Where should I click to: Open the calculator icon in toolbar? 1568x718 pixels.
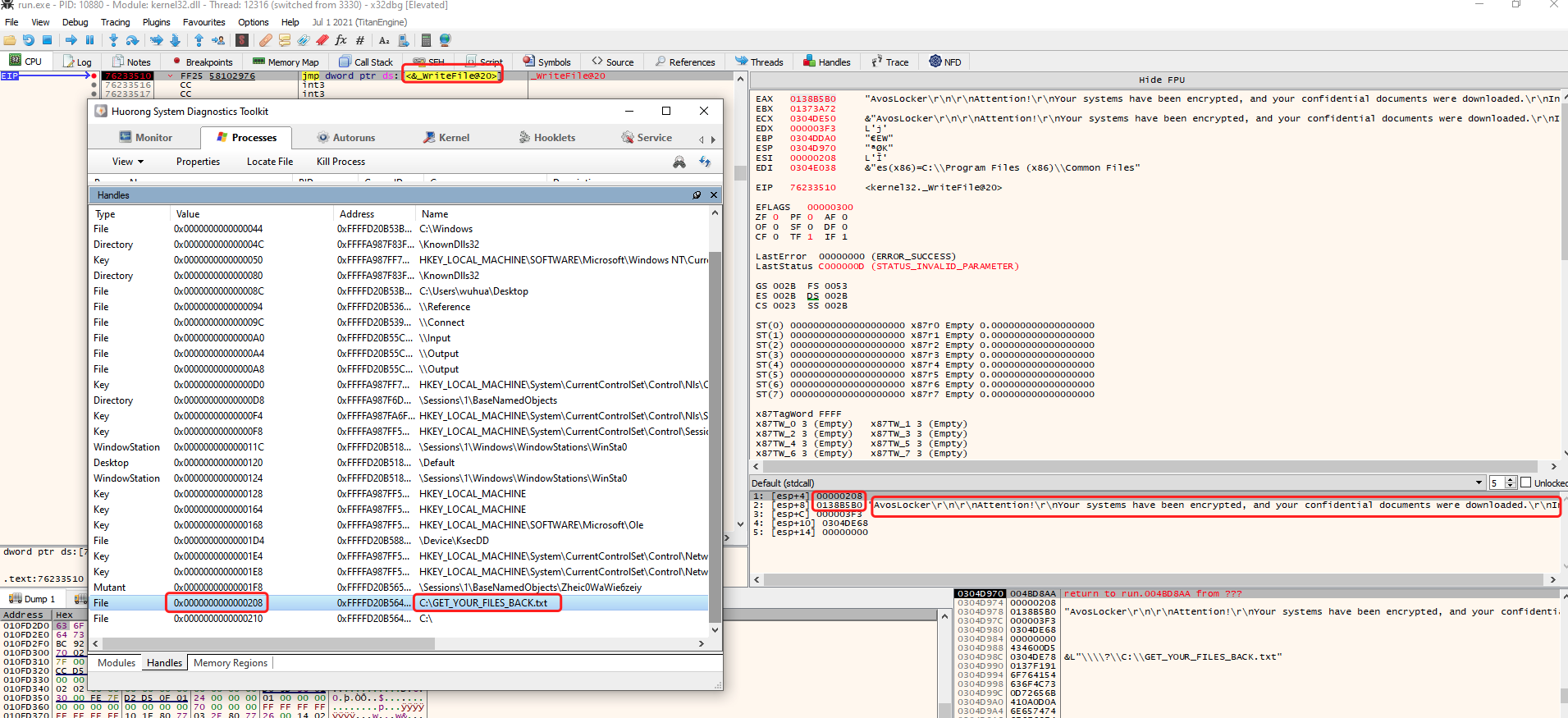click(x=426, y=40)
